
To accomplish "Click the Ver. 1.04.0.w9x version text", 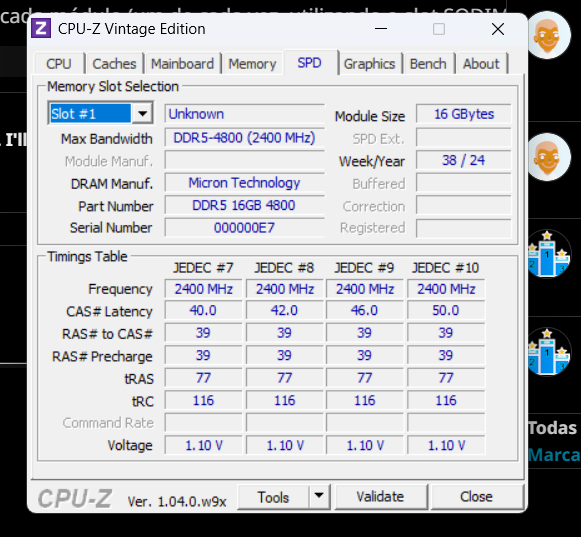I will click(x=177, y=501).
